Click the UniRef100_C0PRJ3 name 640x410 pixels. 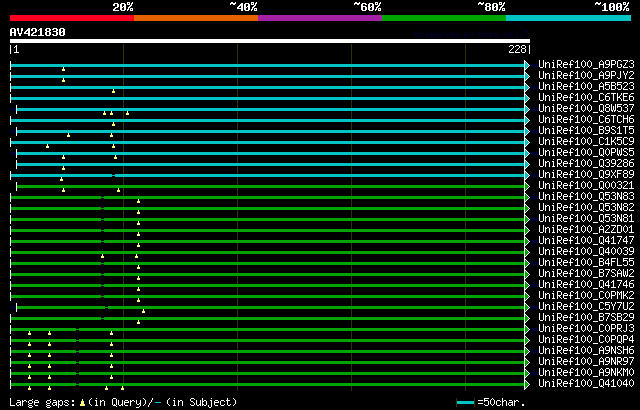click(x=586, y=329)
